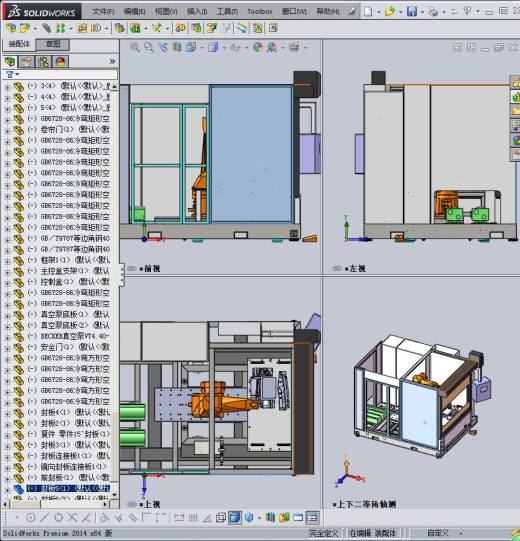Click the Save disk icon in title bar
Viewport: 520px width, 541px height.
click(411, 11)
